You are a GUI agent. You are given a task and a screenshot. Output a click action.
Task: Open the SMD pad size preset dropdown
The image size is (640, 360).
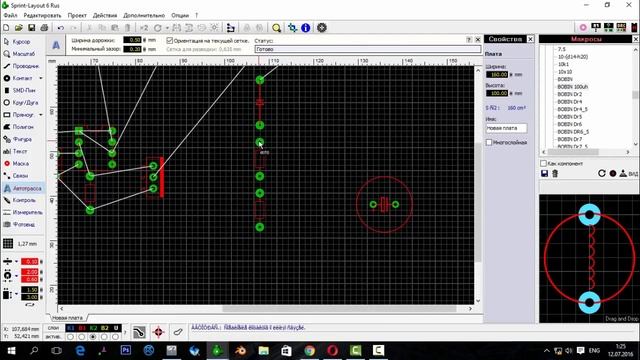16,293
